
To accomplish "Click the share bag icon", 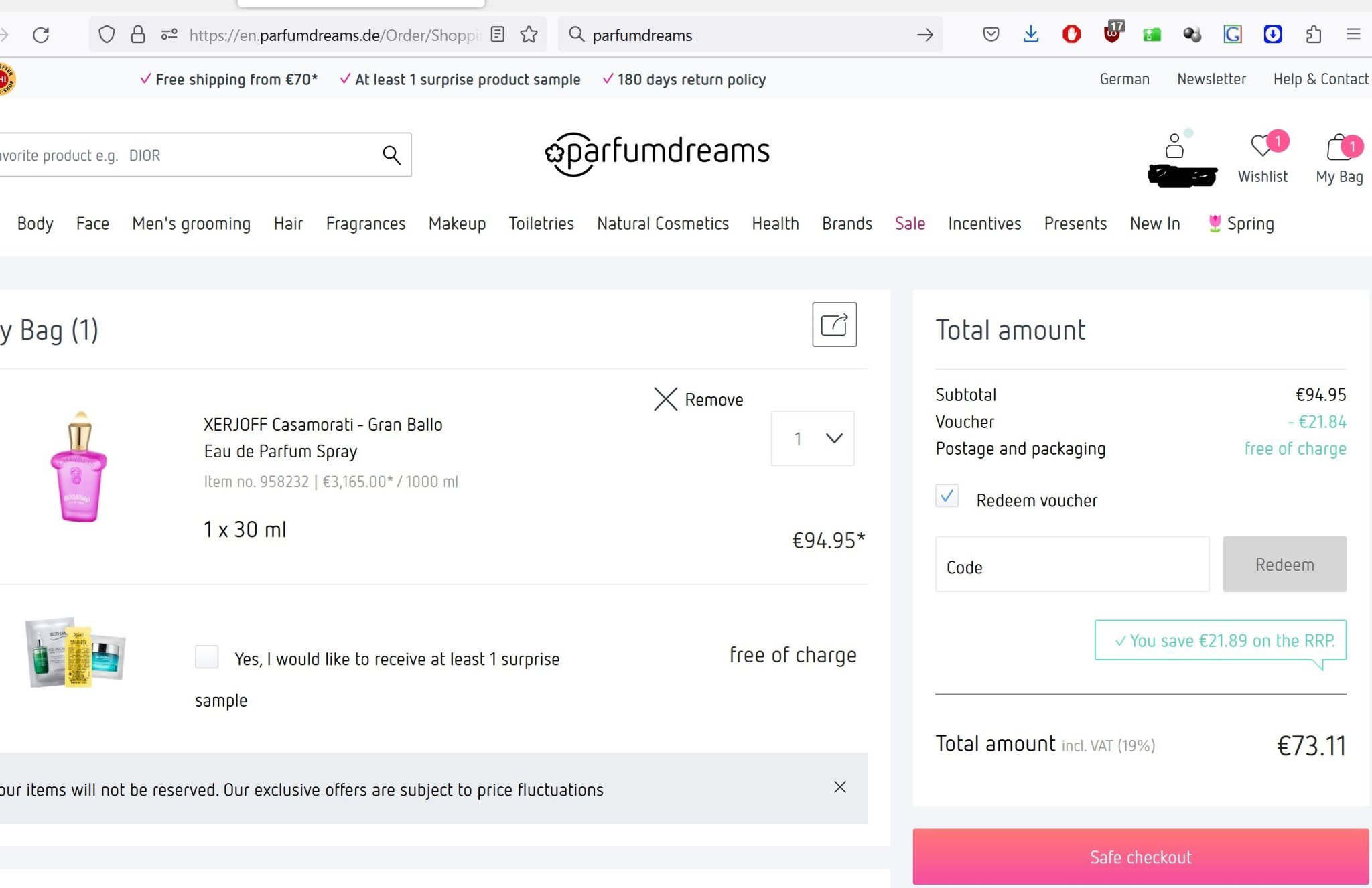I will [x=834, y=325].
